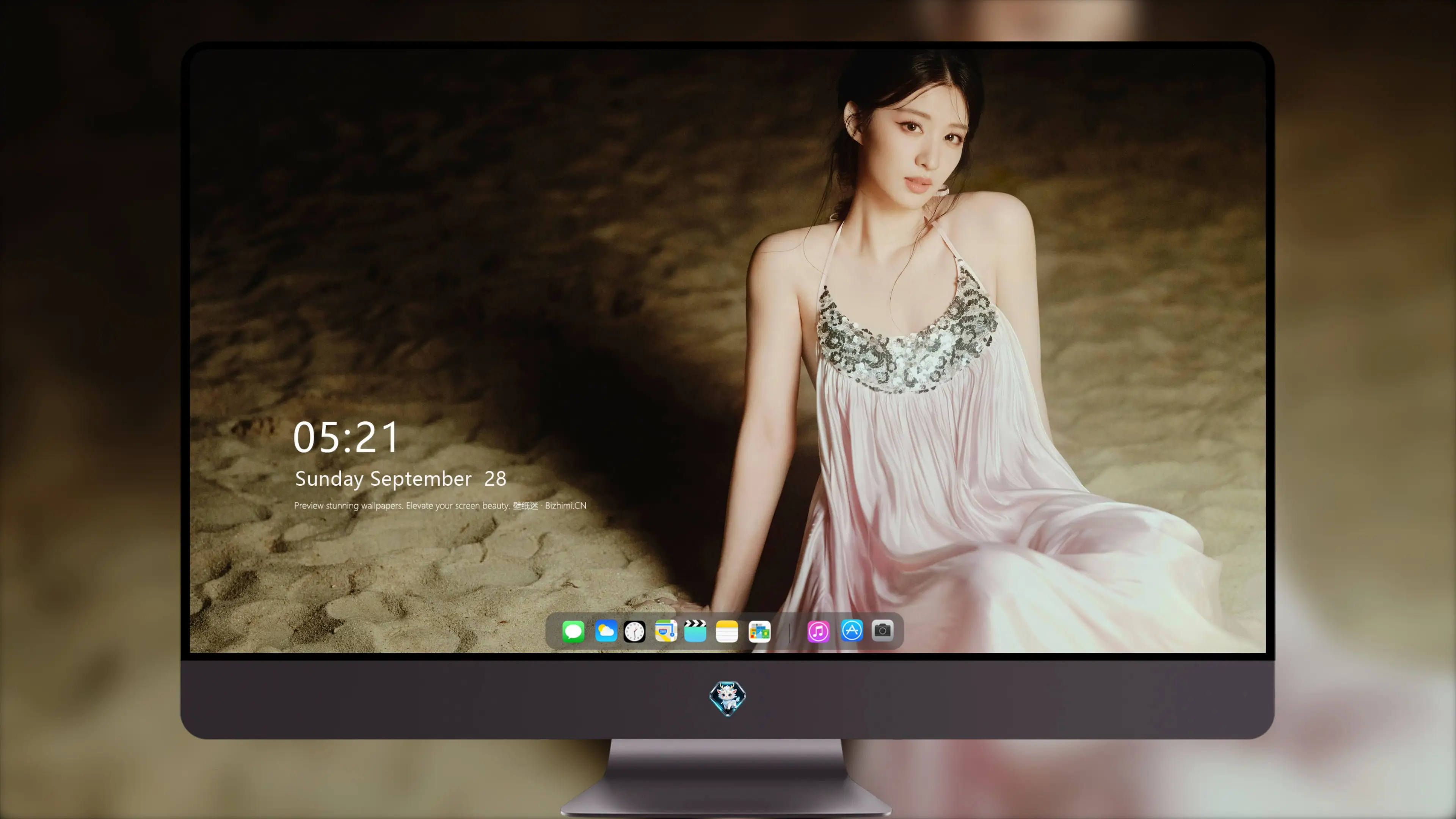This screenshot has height=819, width=1456.
Task: Launch the pink iTunes music app
Action: (x=818, y=631)
